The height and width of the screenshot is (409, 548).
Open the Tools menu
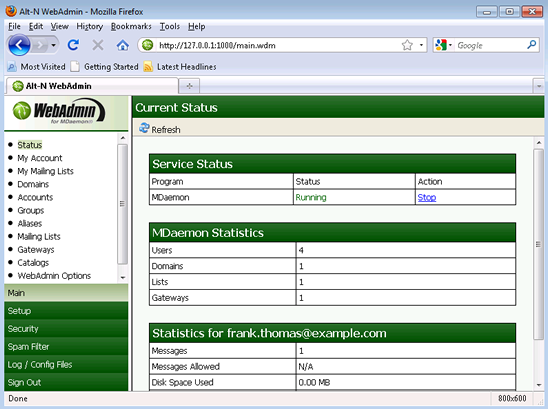pyautogui.click(x=170, y=26)
